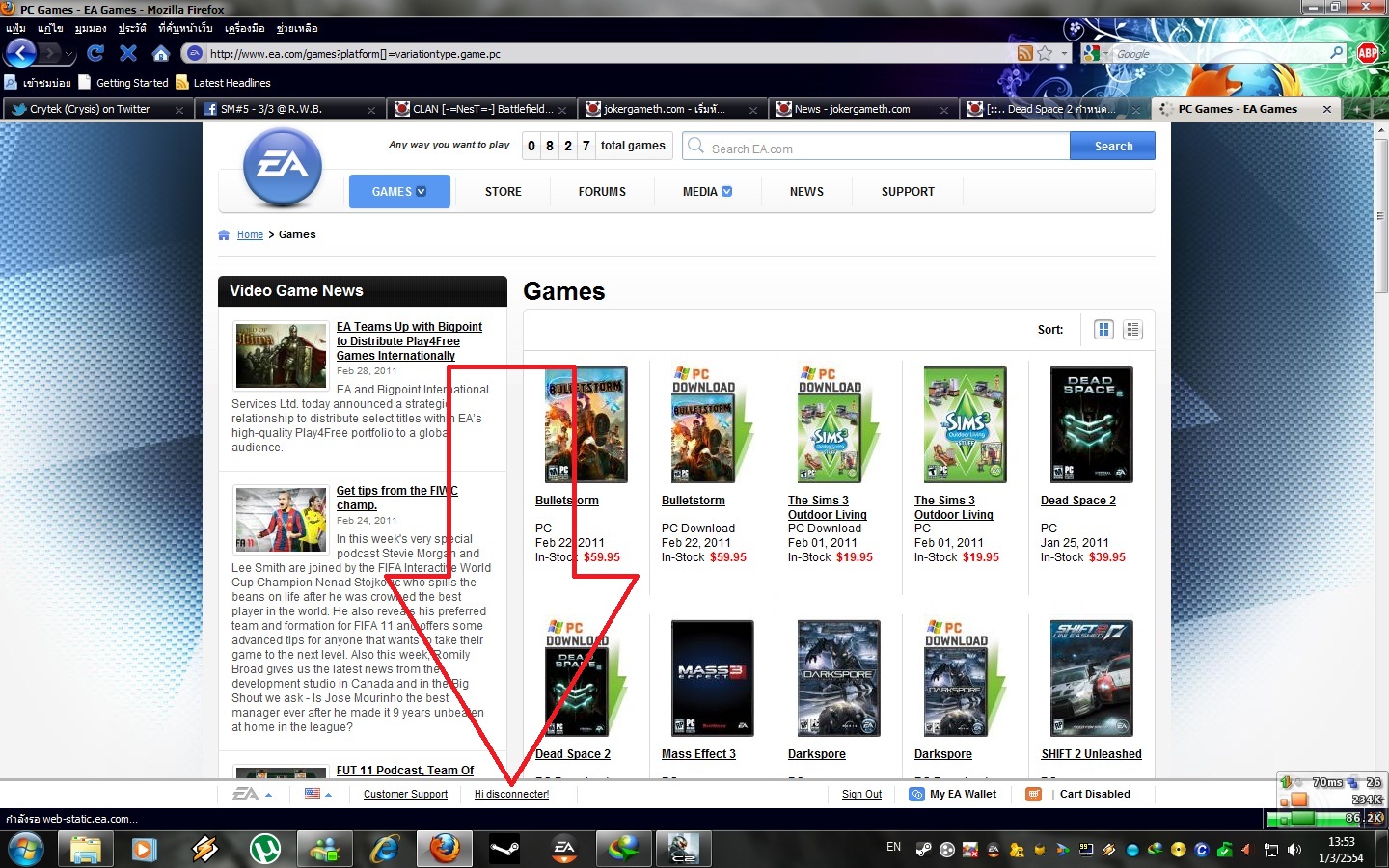Click the Home breadcrumb house icon
This screenshot has width=1389, height=868.
224,235
